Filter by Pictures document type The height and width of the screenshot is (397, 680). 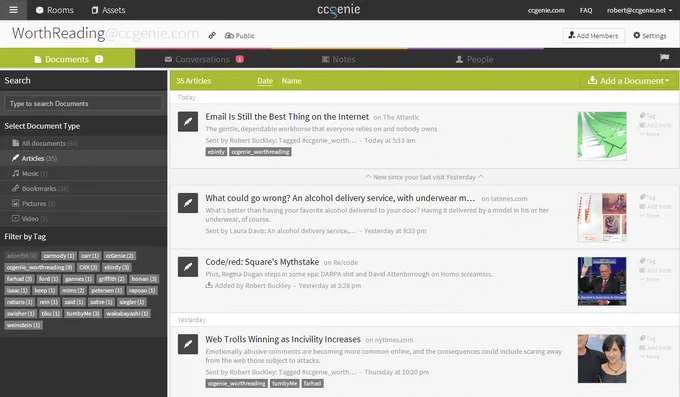point(83,203)
